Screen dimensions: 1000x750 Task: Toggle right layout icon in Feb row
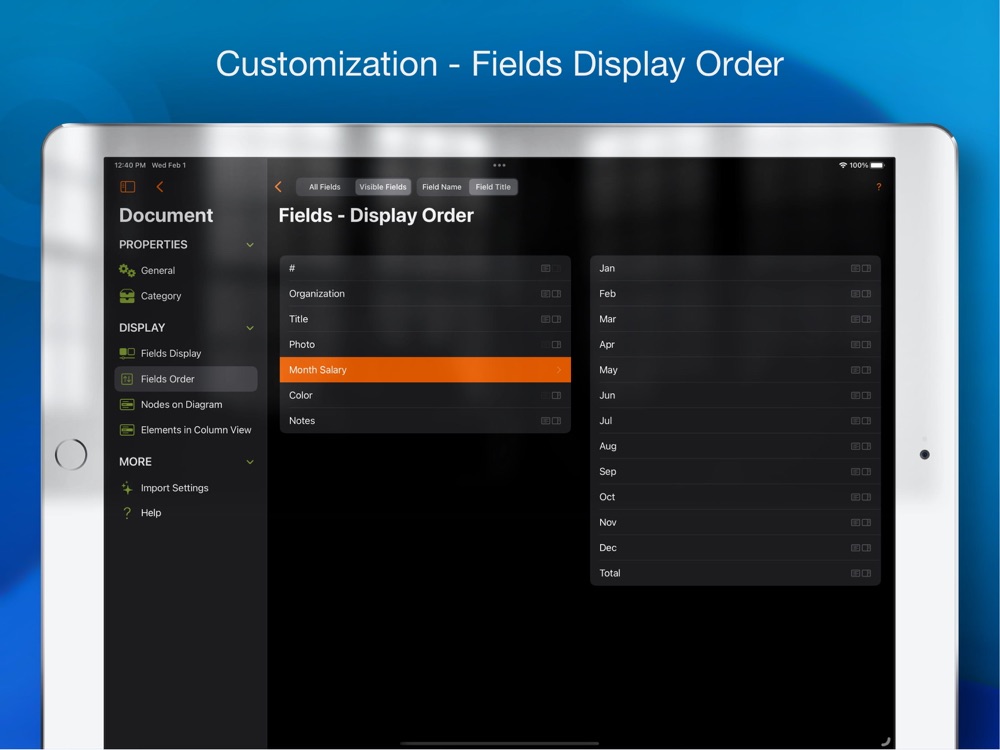(x=866, y=294)
